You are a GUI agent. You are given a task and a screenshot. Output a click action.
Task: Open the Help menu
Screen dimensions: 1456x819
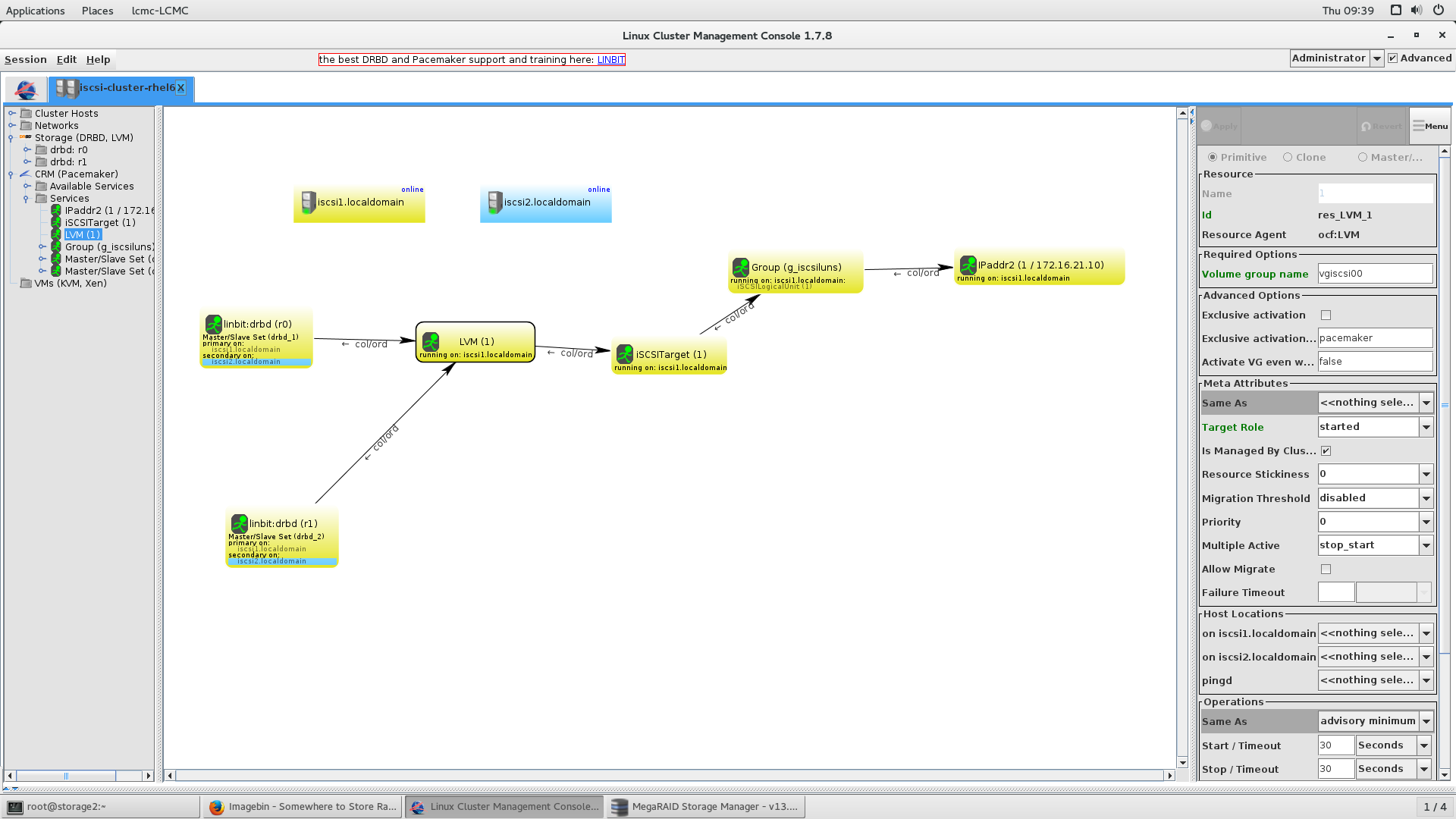tap(98, 59)
